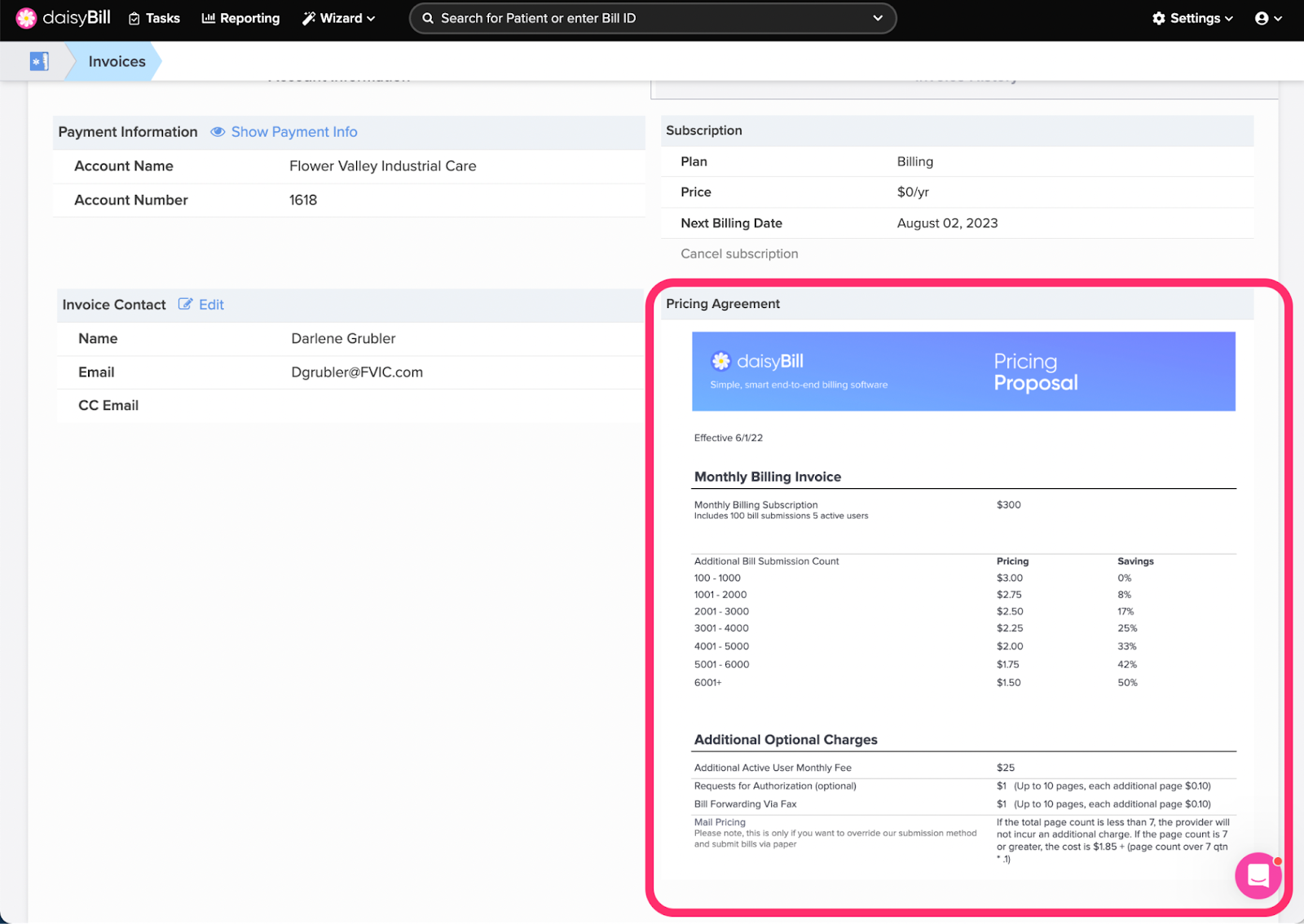Click the Requests for Authorization (optional) row
This screenshot has height=924, width=1304.
point(964,786)
